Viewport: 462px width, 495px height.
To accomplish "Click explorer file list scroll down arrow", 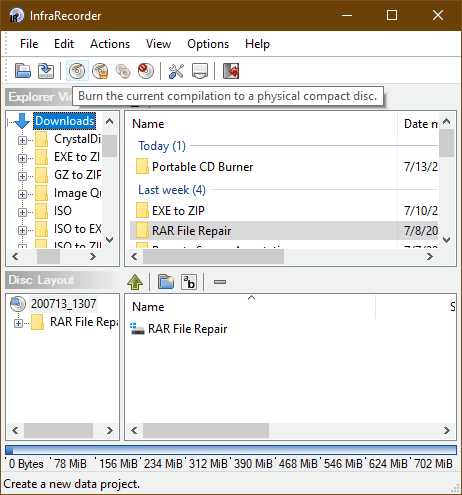I will pos(447,240).
